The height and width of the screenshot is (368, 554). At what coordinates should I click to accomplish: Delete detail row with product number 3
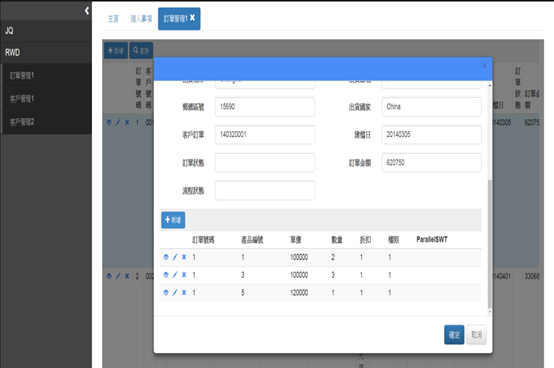click(x=184, y=275)
